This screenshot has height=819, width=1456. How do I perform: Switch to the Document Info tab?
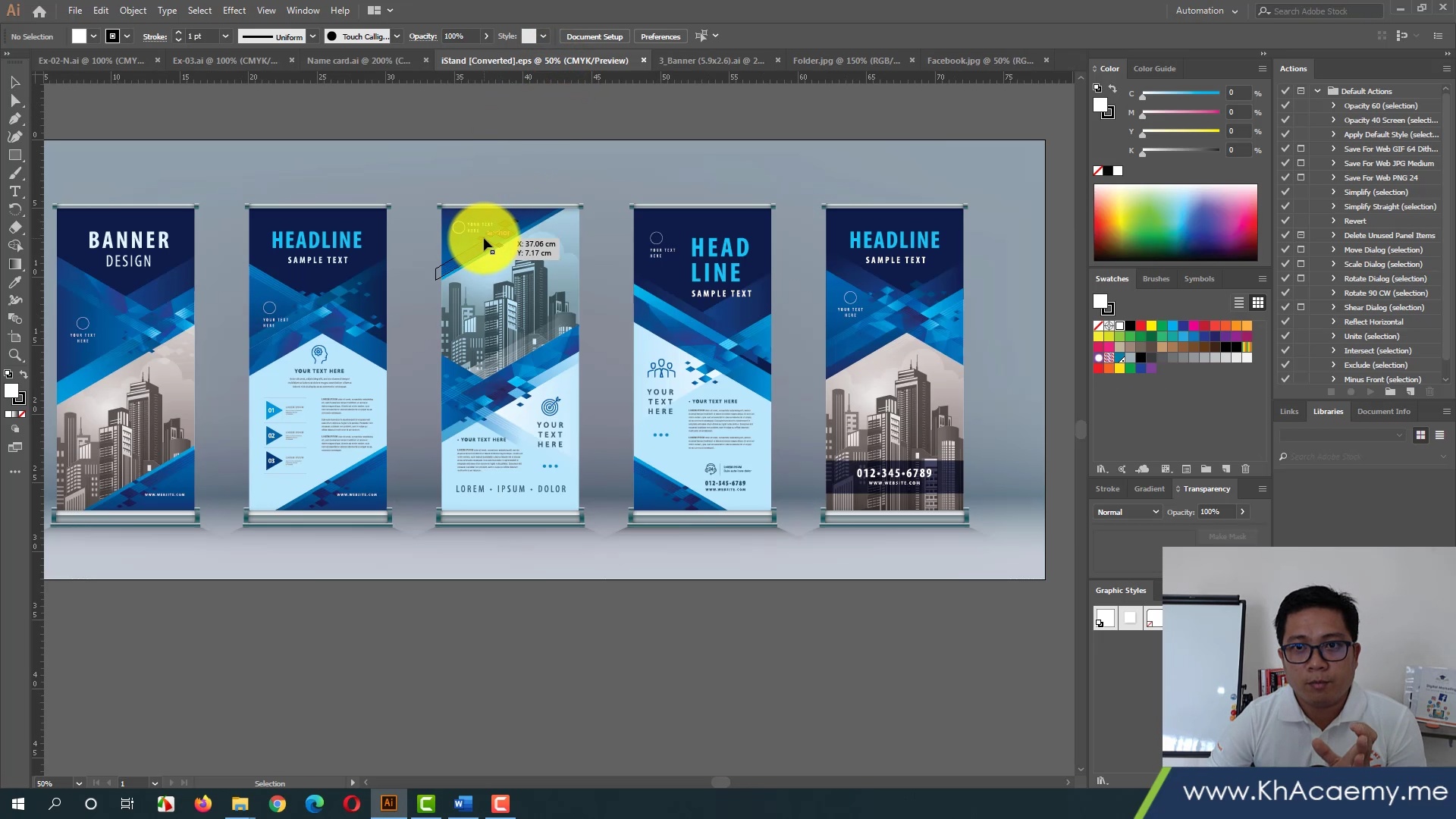[1383, 412]
